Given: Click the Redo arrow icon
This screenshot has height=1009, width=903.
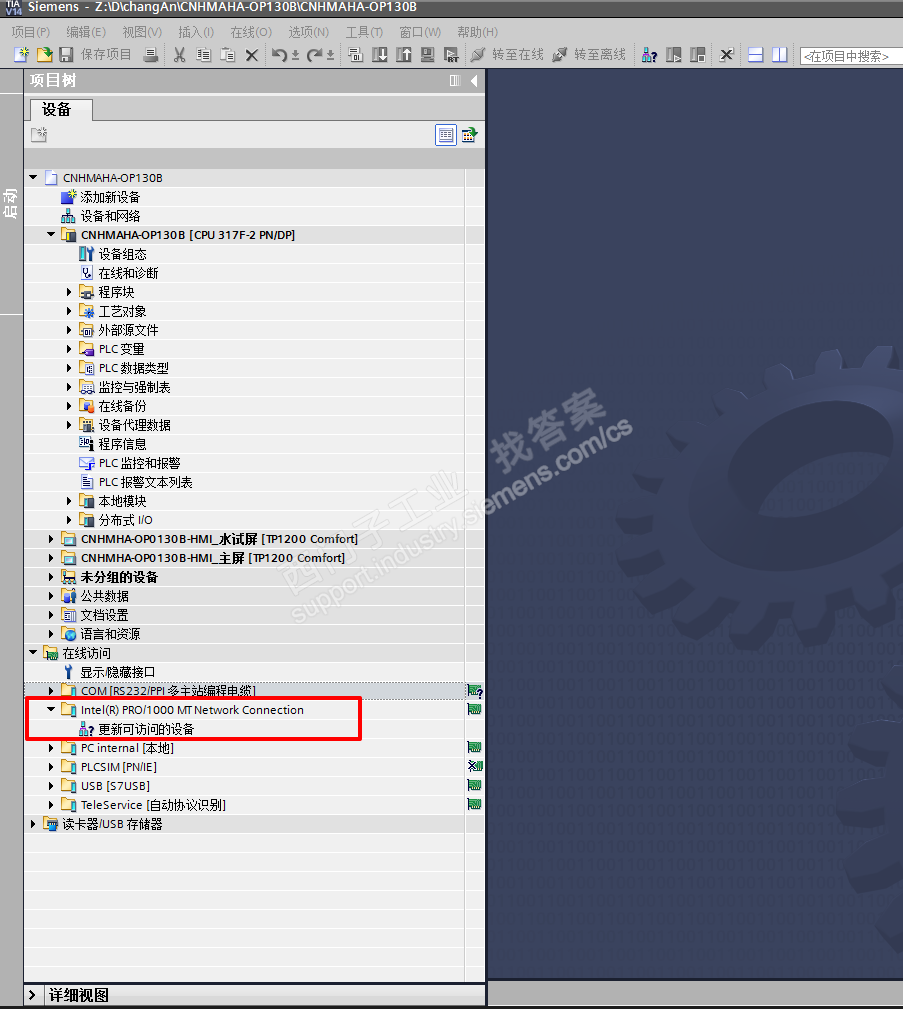Looking at the screenshot, I should (x=313, y=55).
